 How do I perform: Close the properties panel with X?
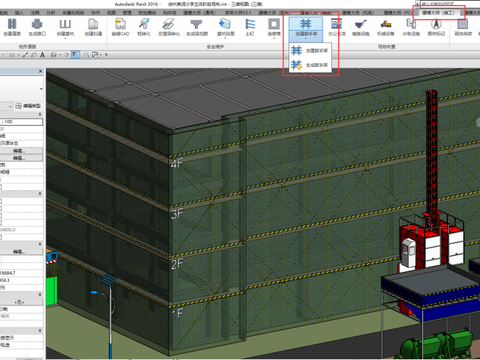tap(41, 71)
